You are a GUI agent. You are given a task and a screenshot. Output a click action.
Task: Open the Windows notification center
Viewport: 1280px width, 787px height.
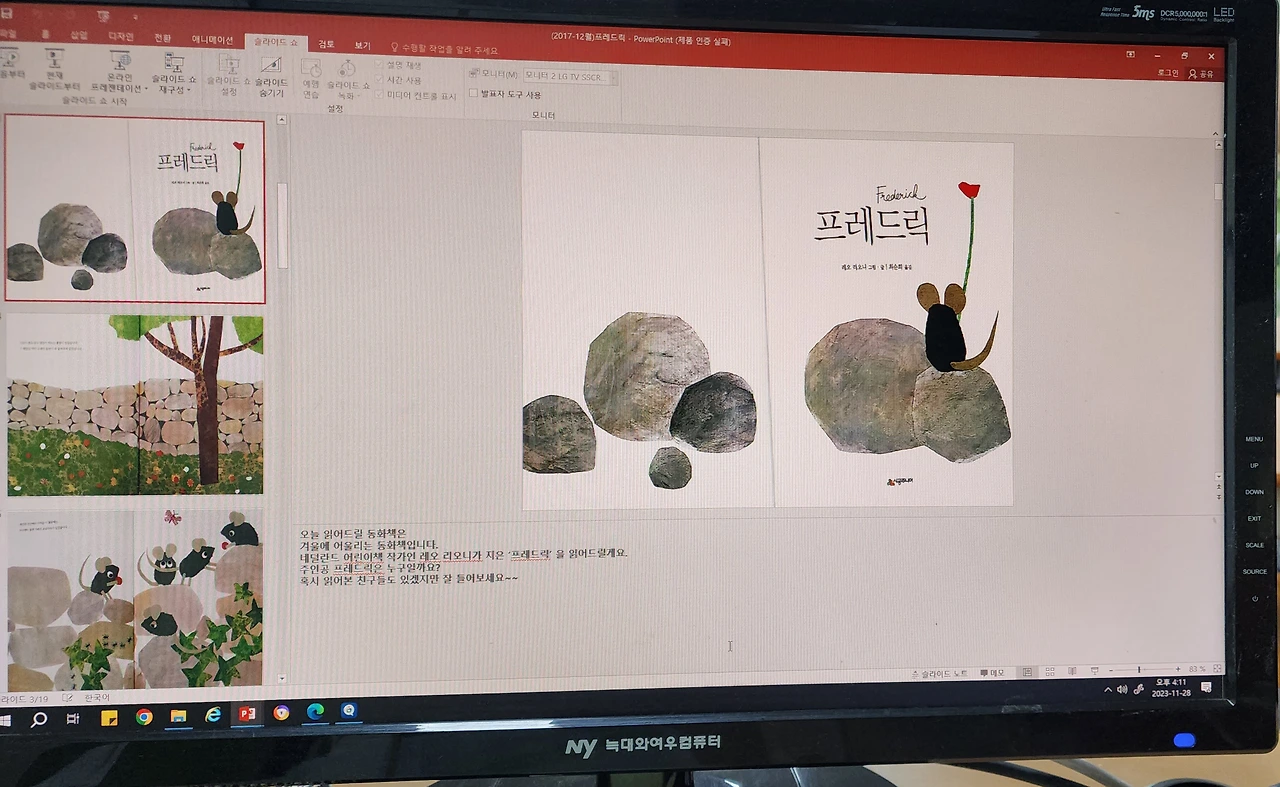pos(1206,687)
